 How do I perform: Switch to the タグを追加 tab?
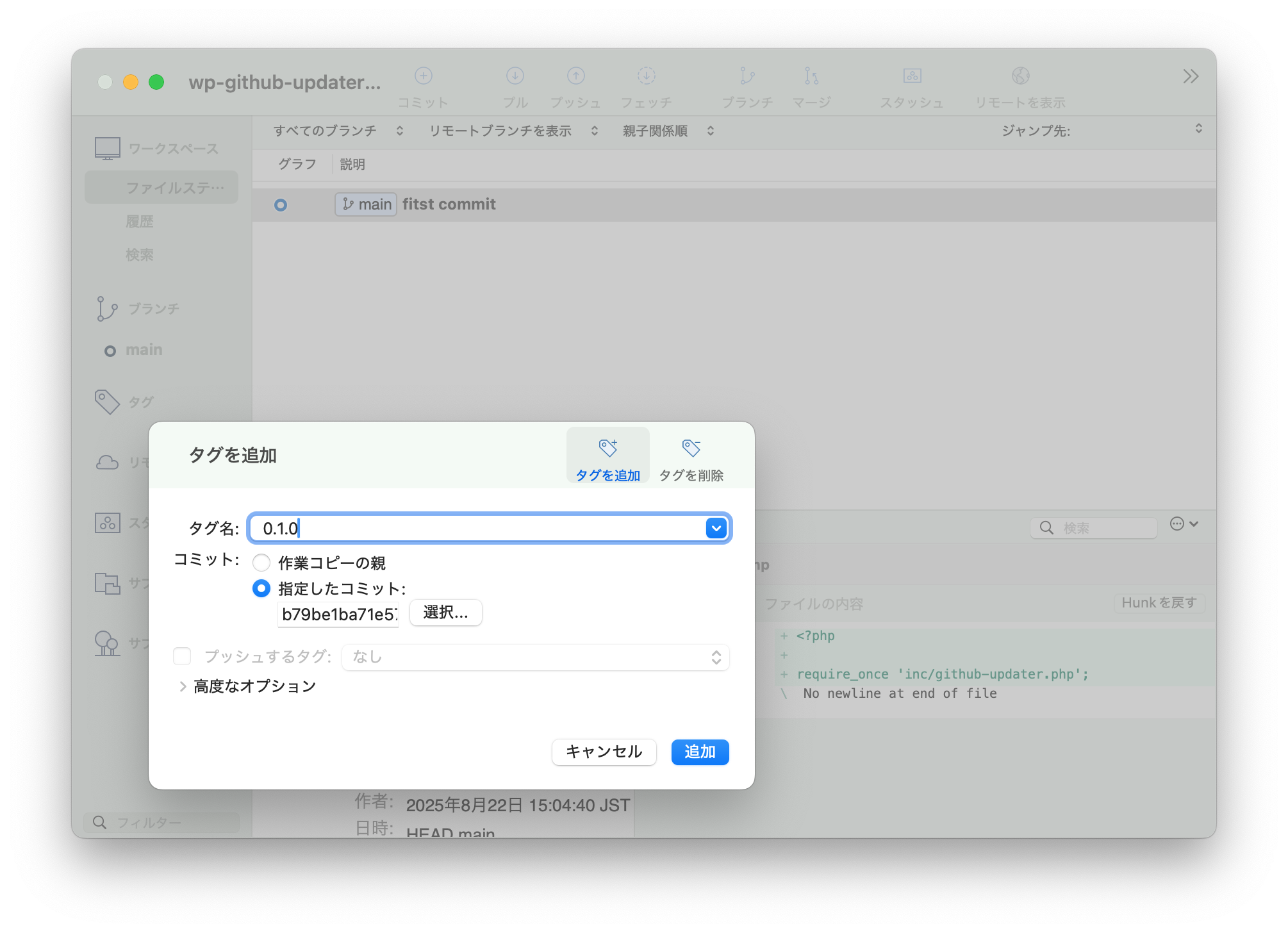[x=607, y=456]
